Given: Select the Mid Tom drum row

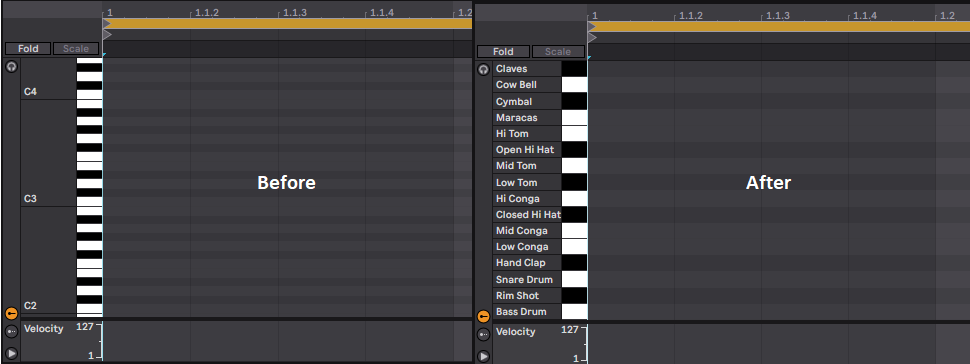Looking at the screenshot, I should coord(527,166).
